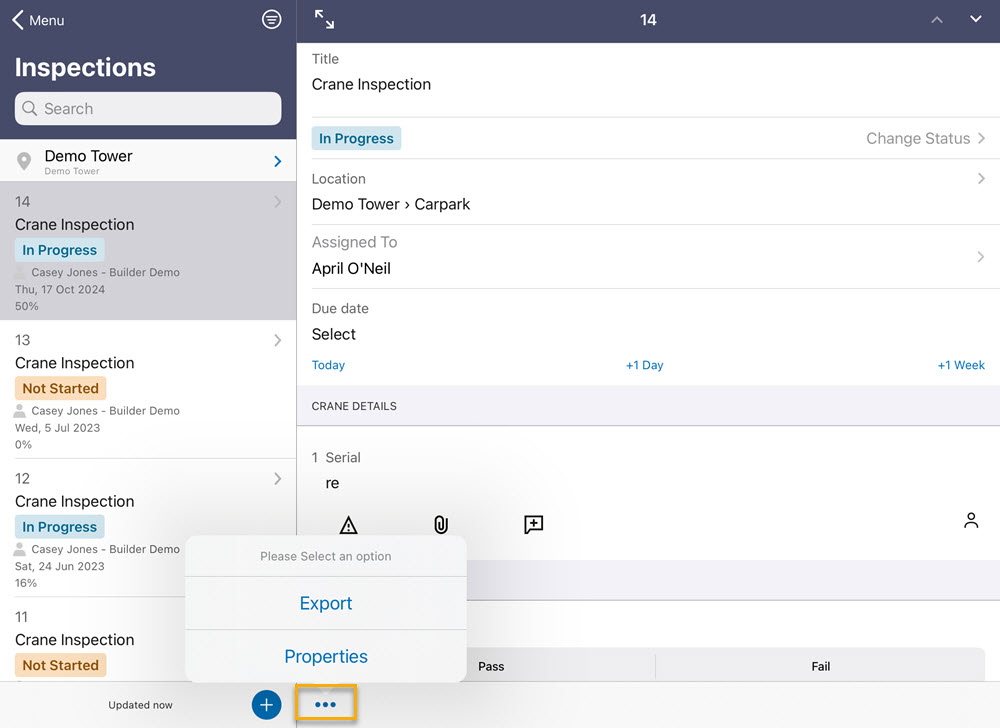The image size is (1000, 728).
Task: Select Demo Tower › Carpark location text
Action: tap(390, 204)
